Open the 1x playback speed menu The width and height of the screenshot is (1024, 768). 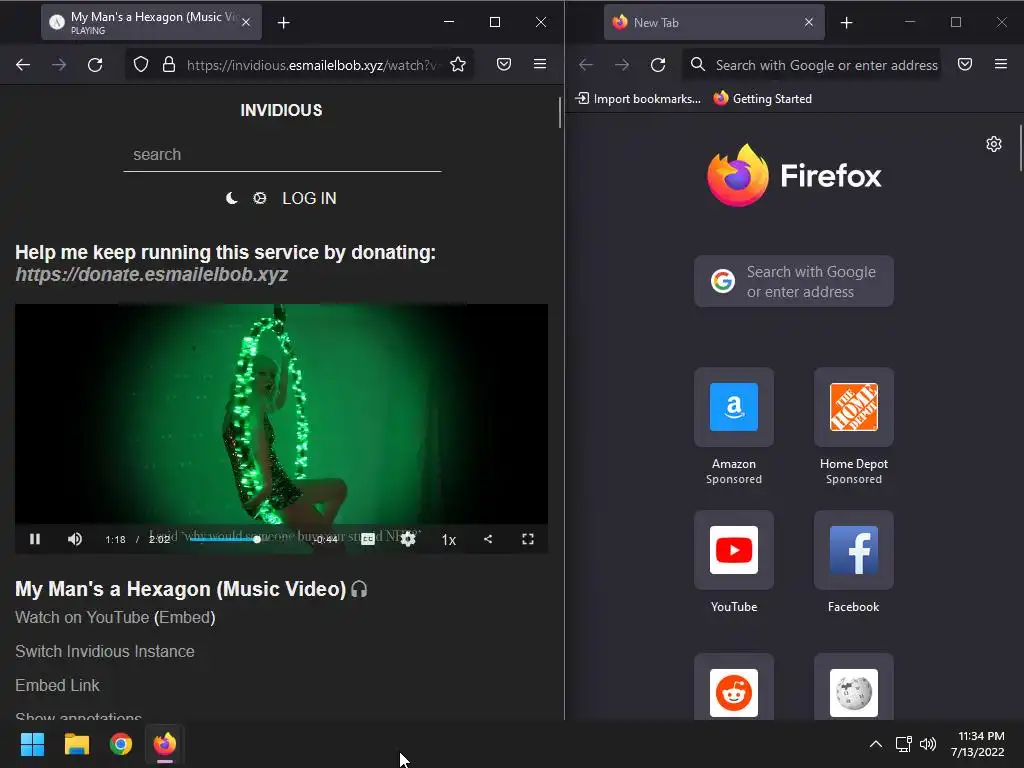449,539
